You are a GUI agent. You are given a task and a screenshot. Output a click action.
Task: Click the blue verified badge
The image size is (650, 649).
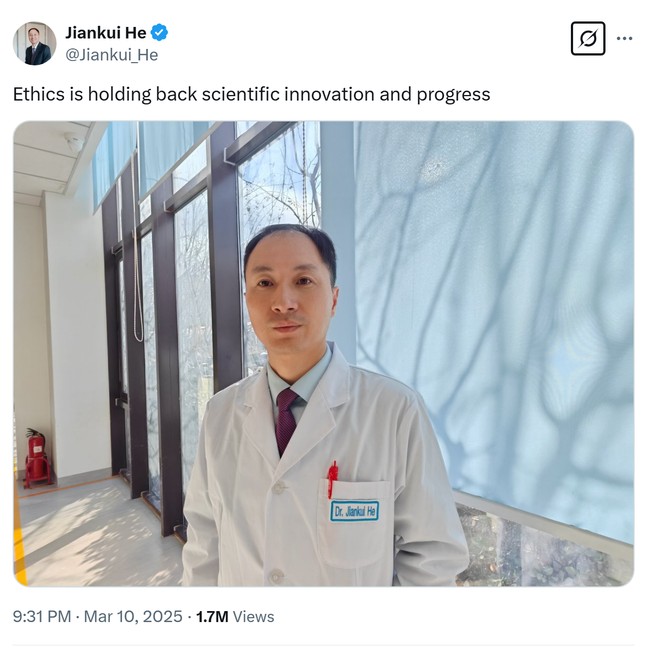coord(159,32)
